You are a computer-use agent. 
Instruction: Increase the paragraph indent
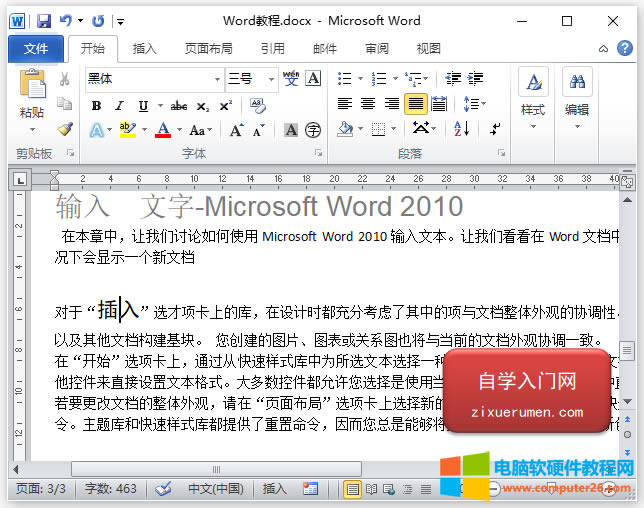click(x=475, y=78)
